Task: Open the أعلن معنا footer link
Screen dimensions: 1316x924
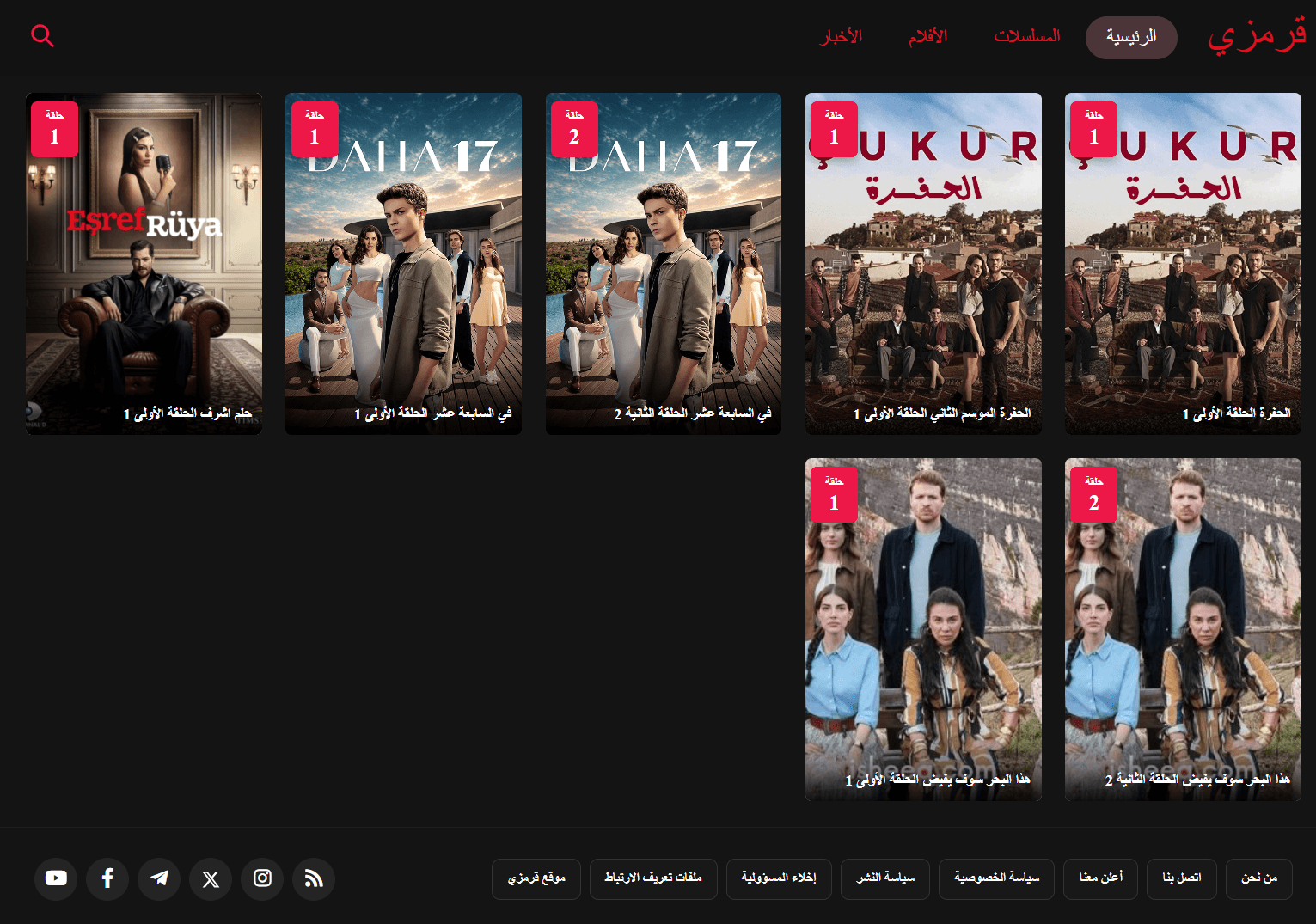Action: point(1100,878)
